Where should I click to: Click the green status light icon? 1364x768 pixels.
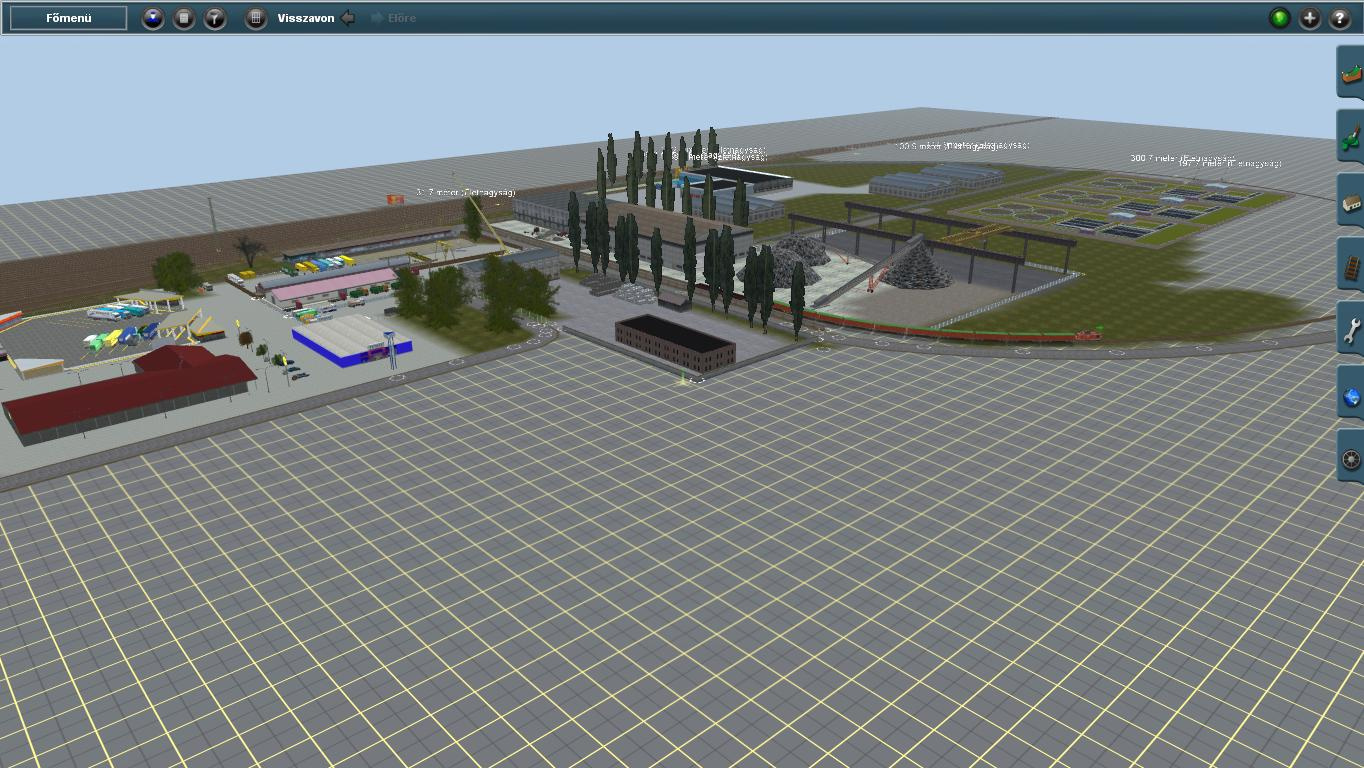tap(1280, 18)
